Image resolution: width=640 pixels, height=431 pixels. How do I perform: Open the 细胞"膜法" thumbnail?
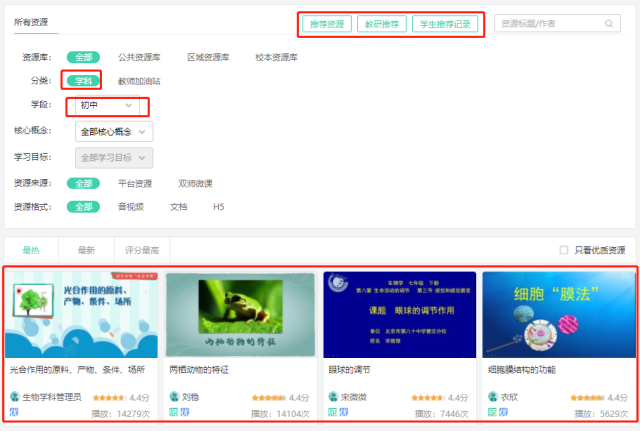(559, 315)
